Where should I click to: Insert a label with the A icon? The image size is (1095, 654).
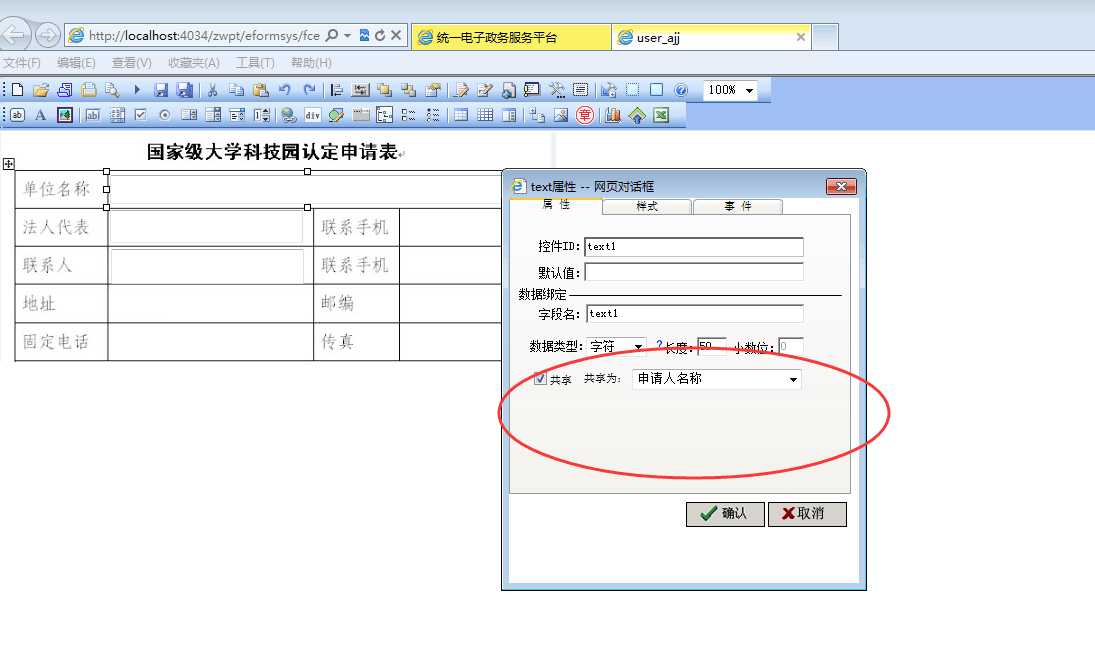pos(41,115)
